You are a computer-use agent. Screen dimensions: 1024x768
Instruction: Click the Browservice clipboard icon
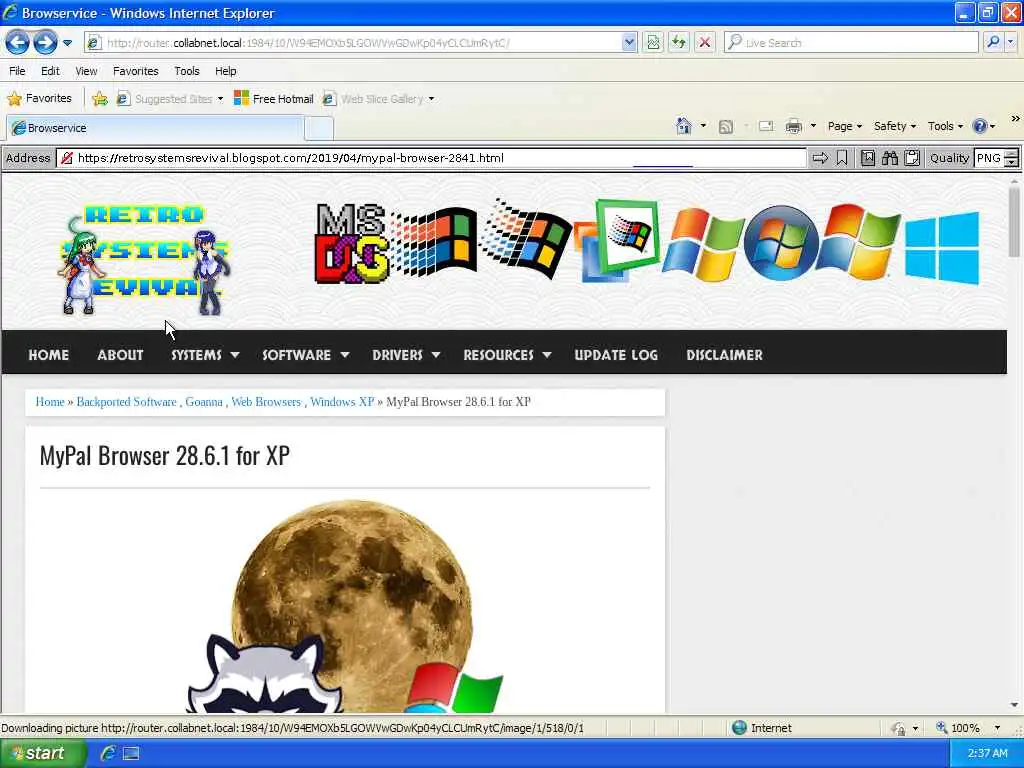(912, 158)
